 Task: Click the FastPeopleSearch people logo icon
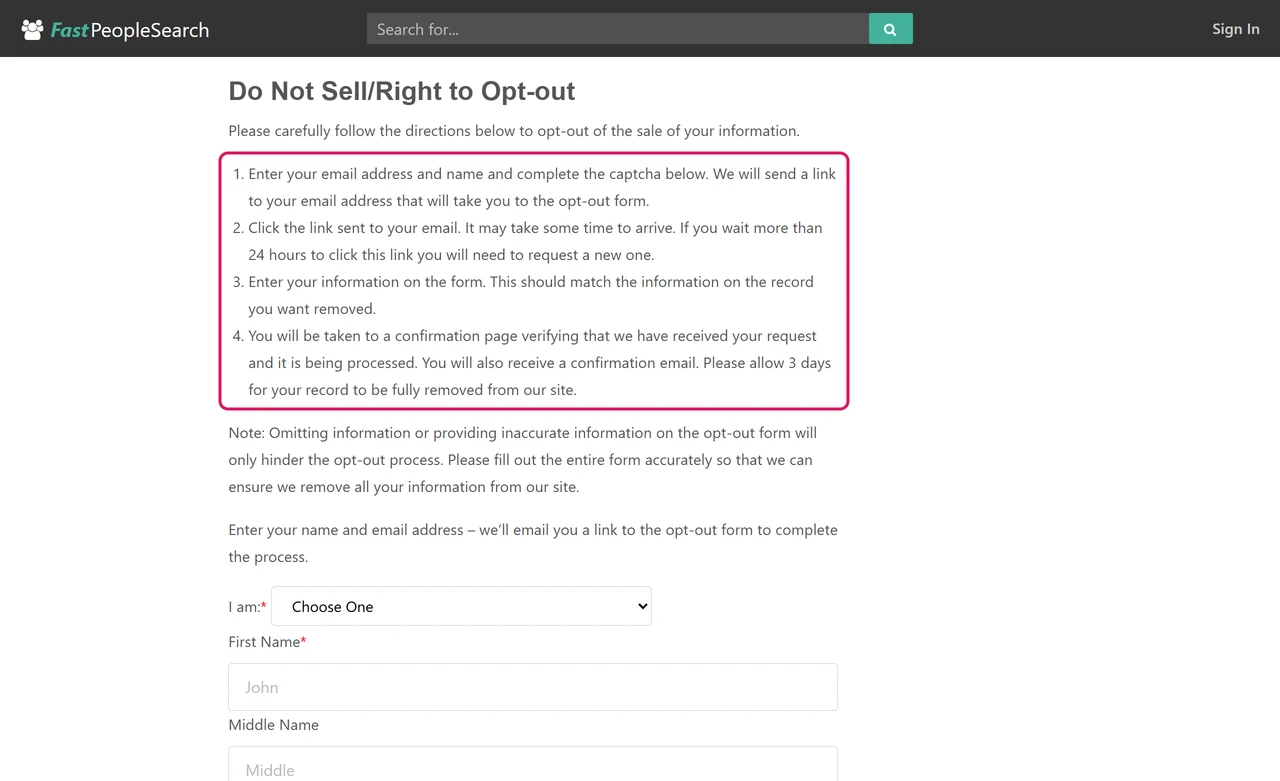[33, 29]
